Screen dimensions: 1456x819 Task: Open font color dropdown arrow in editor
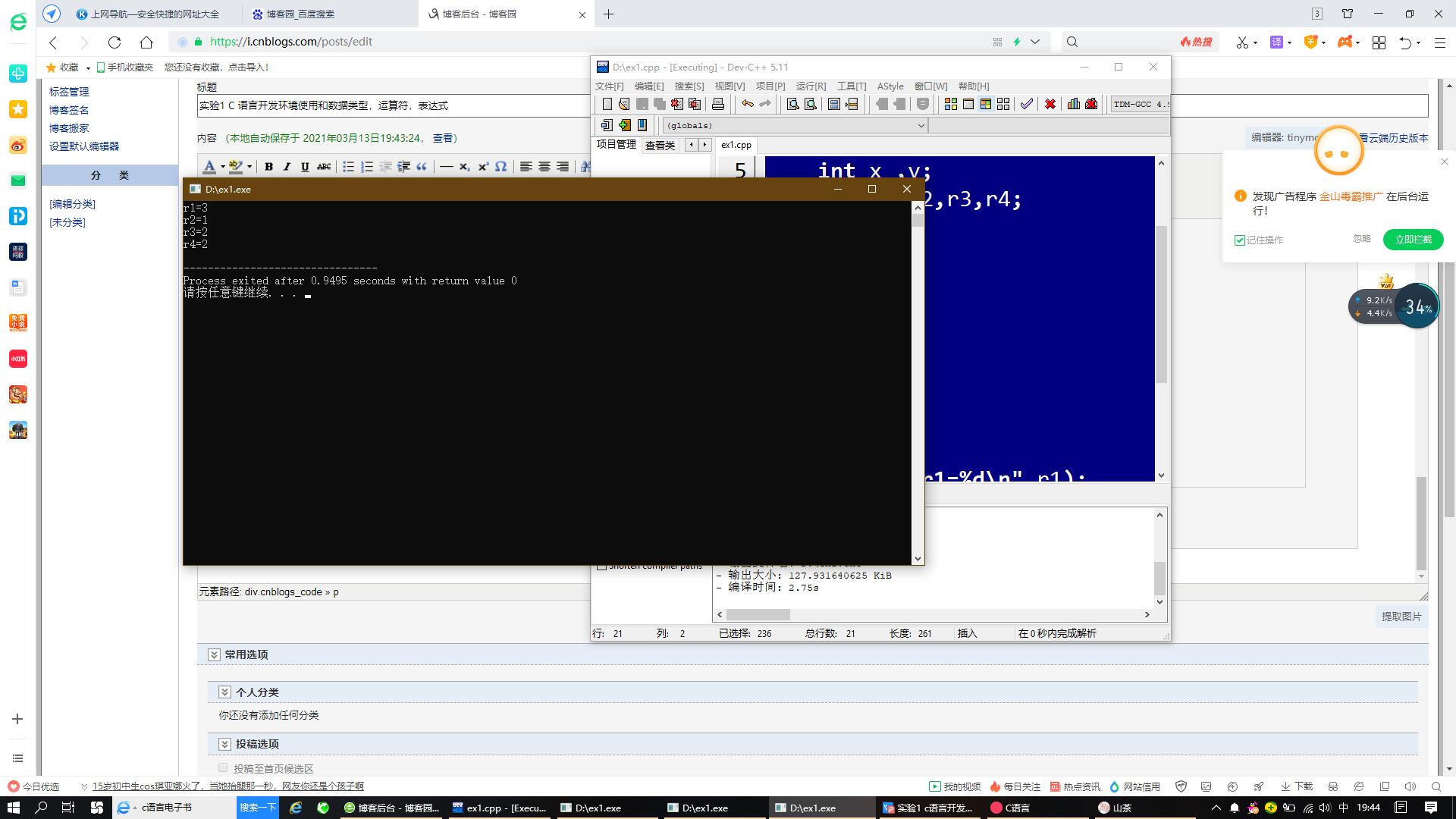click(x=223, y=167)
